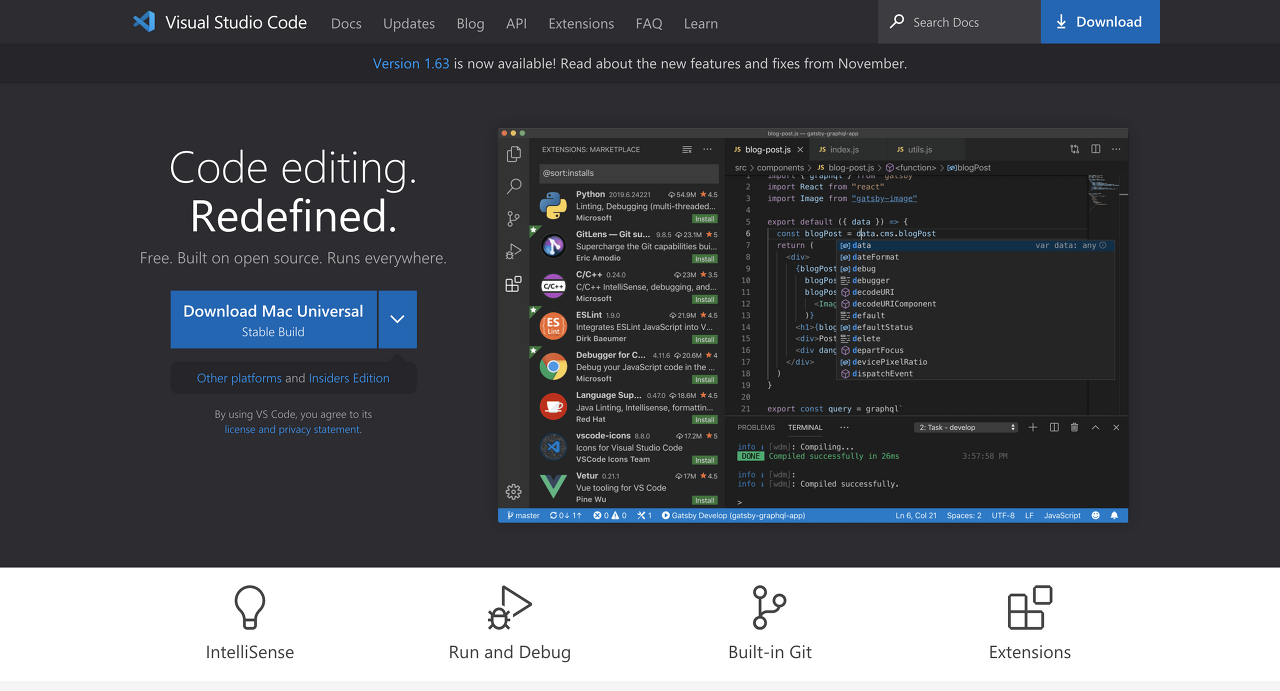This screenshot has height=691, width=1280.
Task: Click Install button for the Vetur extension
Action: 705,500
